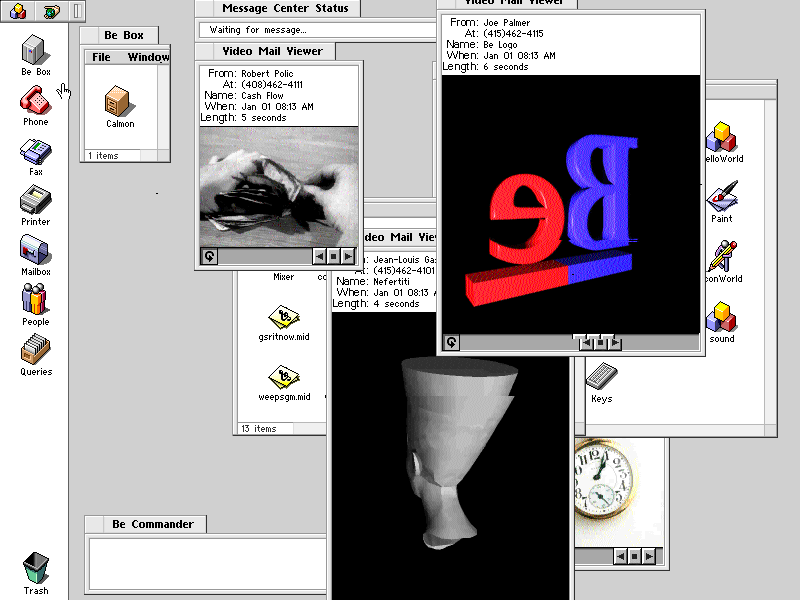Stop the pocket watch video playback
This screenshot has height=600, width=800.
(x=634, y=556)
